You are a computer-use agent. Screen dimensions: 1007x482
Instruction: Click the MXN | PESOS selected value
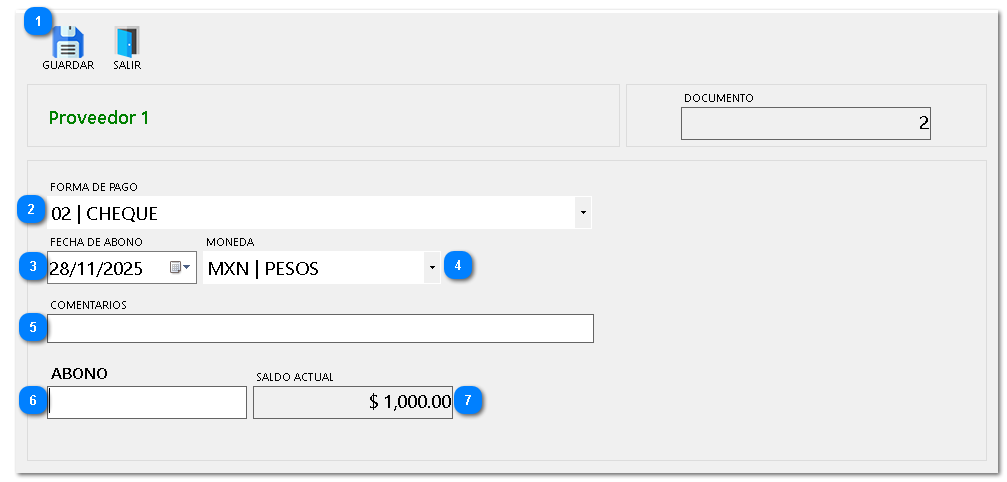[x=263, y=268]
